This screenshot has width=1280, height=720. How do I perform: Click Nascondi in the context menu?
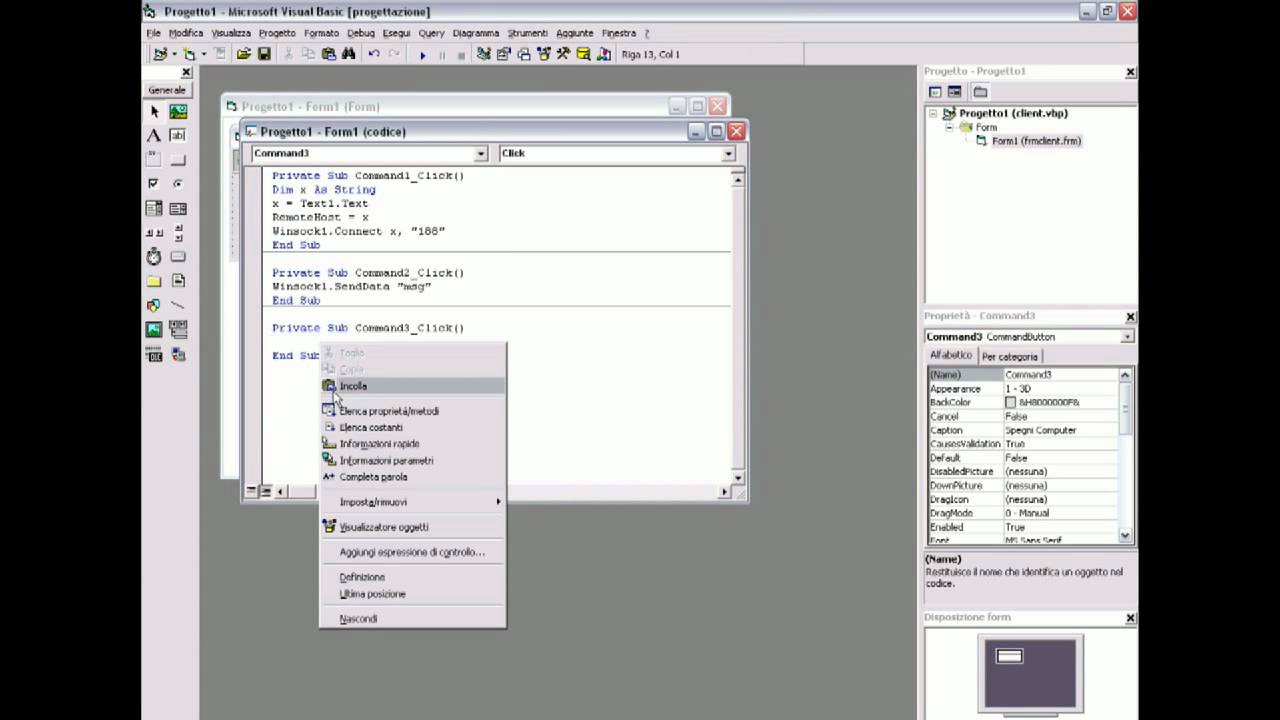pos(413,619)
